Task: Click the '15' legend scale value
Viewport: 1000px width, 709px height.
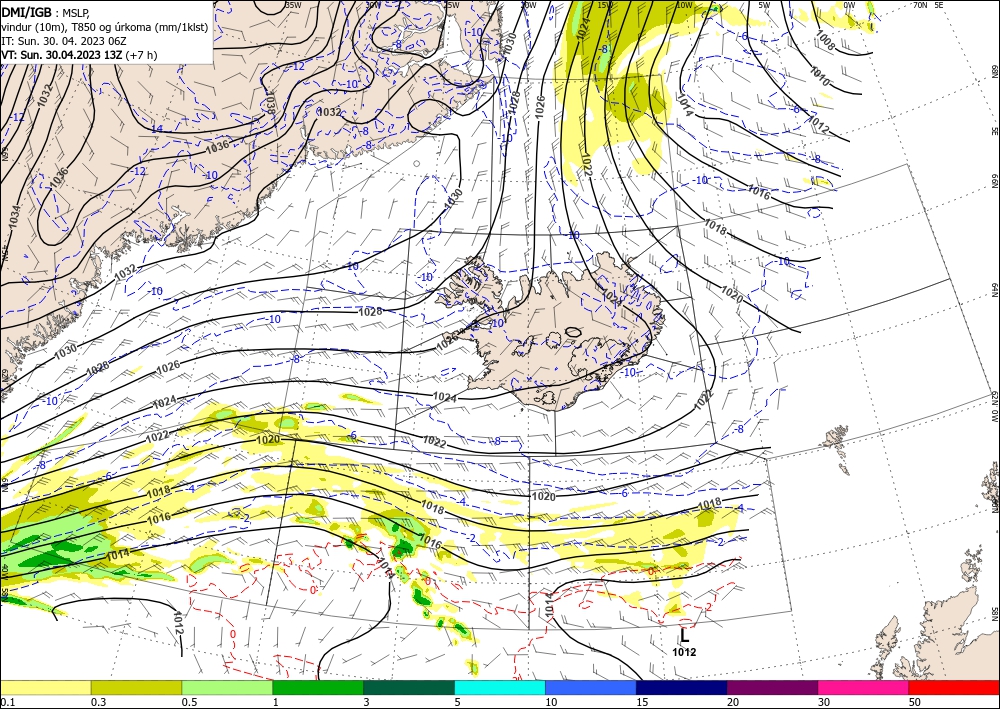Action: pos(642,702)
